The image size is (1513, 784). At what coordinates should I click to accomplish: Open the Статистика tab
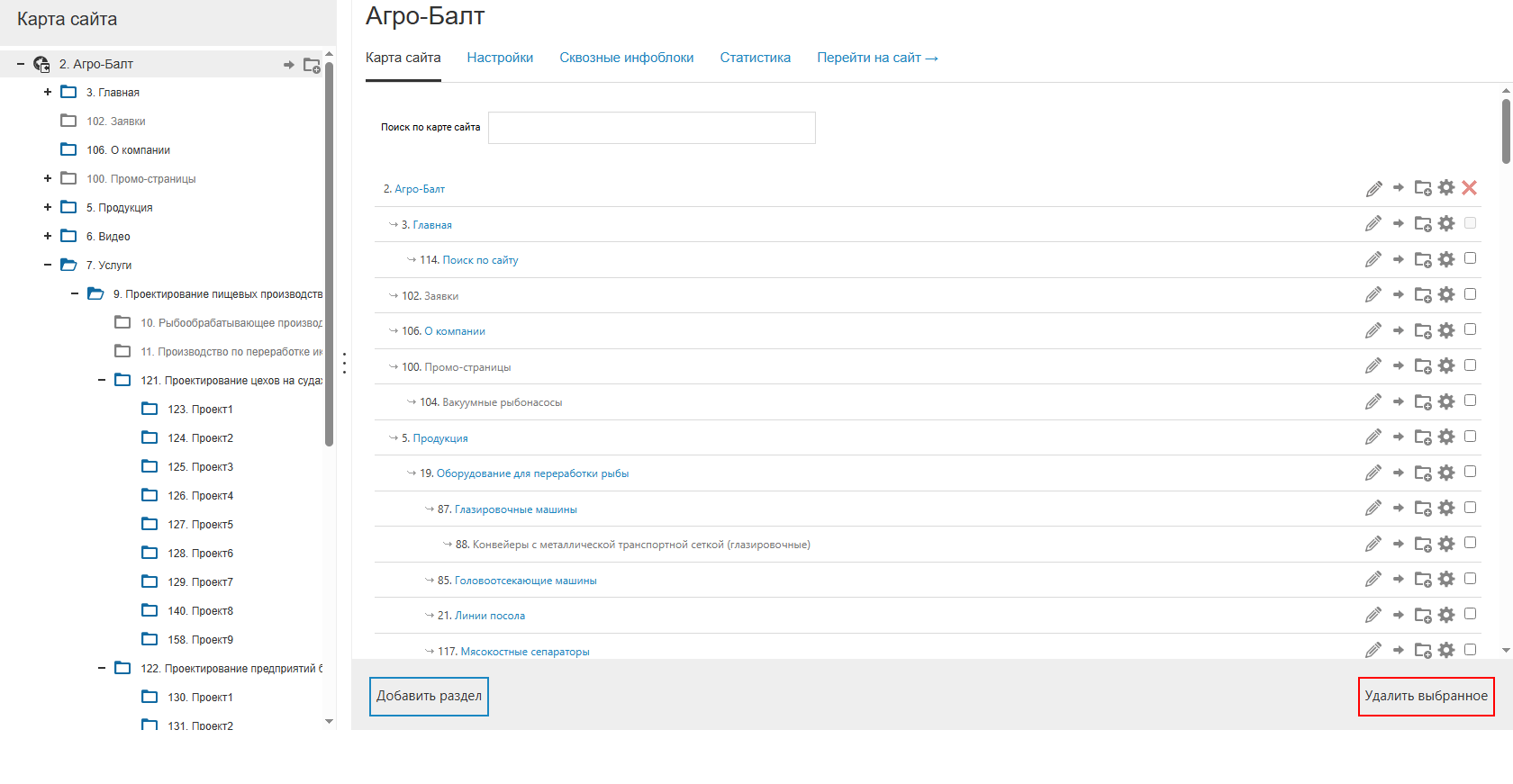coord(756,58)
